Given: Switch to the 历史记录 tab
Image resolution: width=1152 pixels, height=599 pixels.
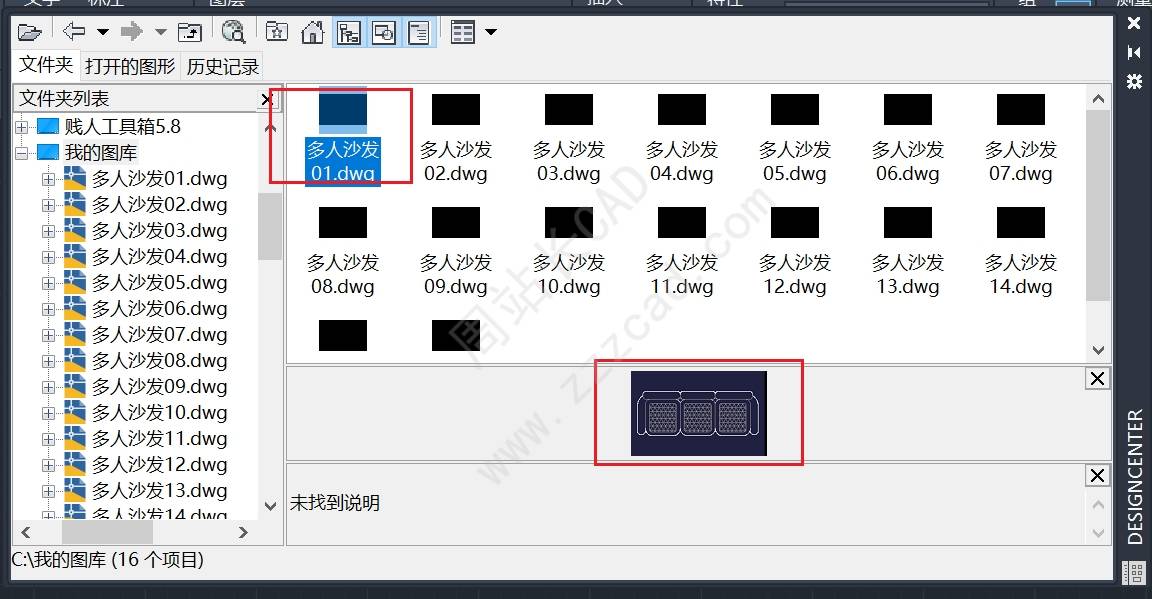Looking at the screenshot, I should 222,67.
